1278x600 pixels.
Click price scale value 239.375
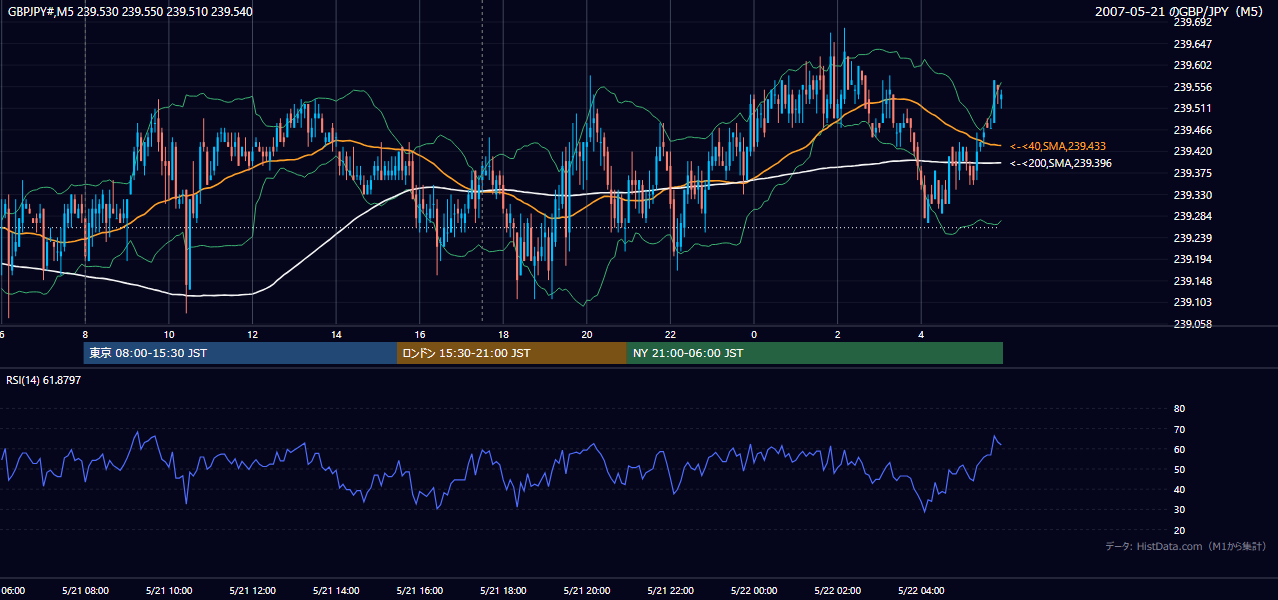(1192, 173)
